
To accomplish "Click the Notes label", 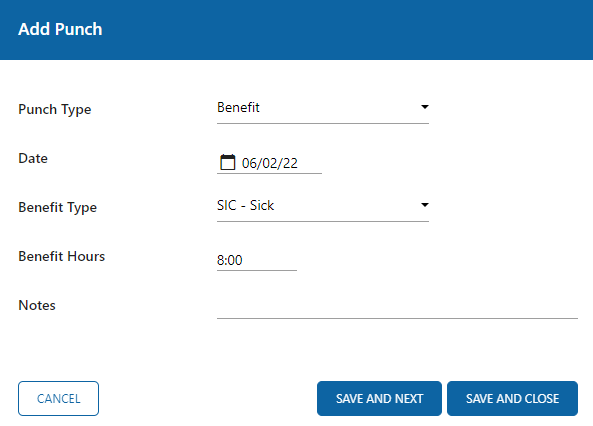I will [x=37, y=305].
